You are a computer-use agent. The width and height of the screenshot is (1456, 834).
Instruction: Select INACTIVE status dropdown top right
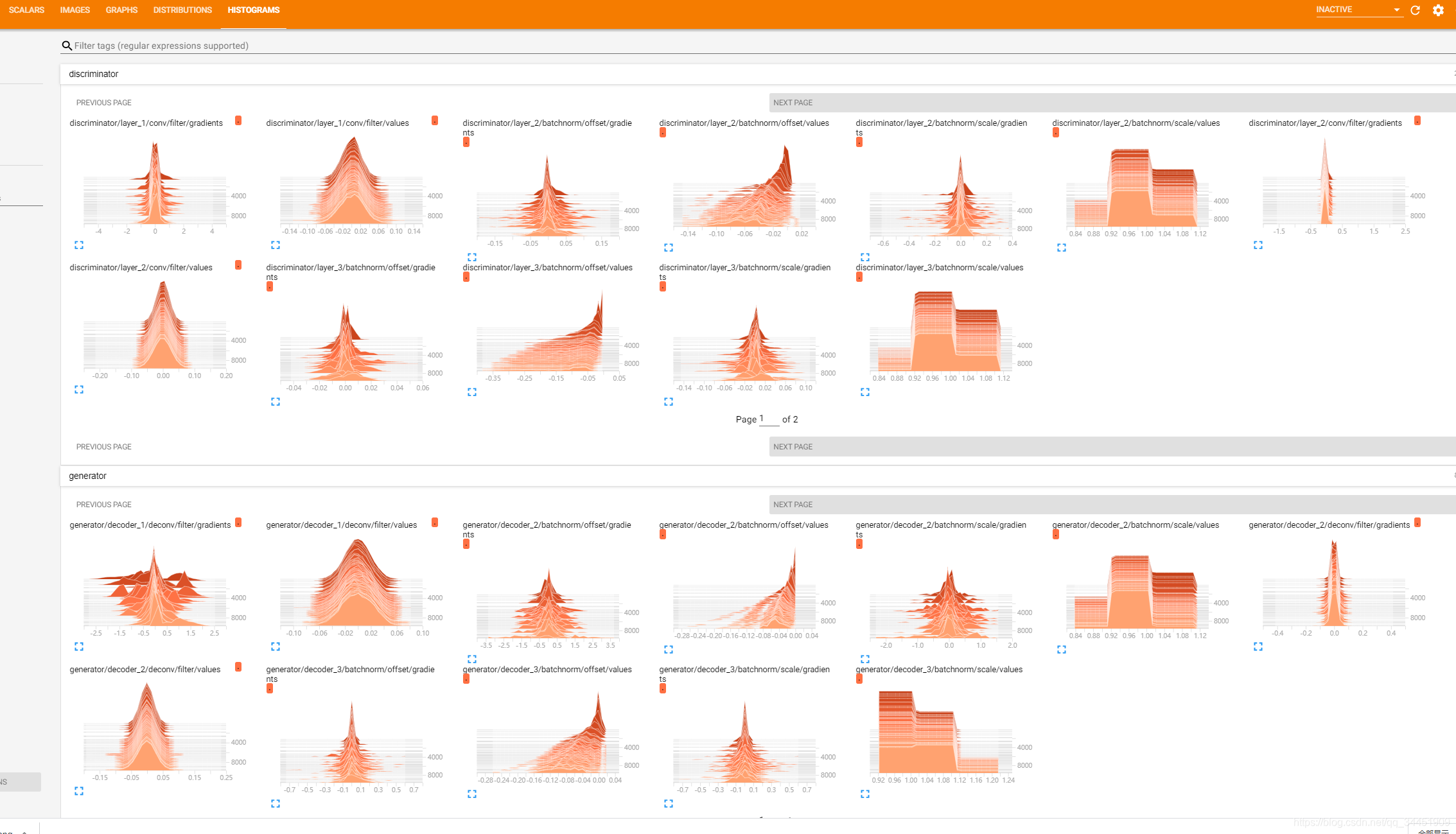[x=1356, y=10]
